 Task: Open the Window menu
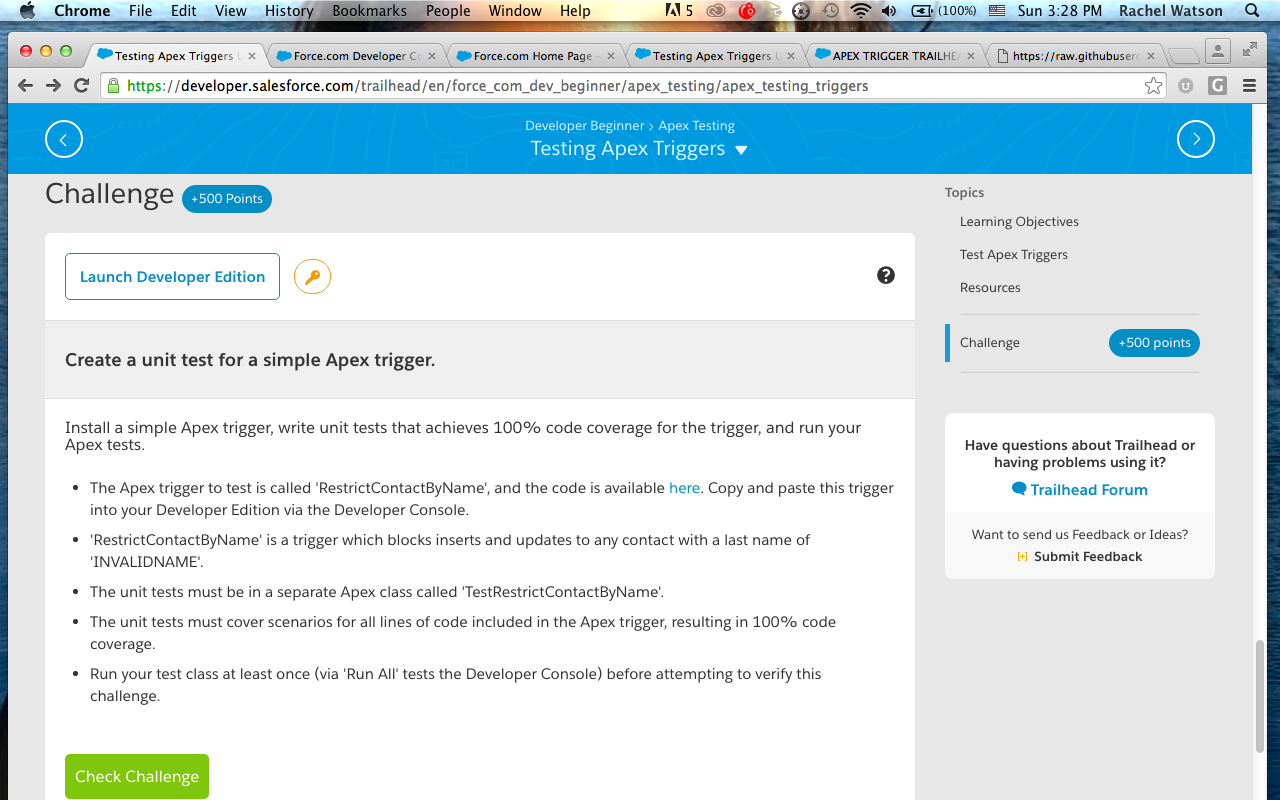(x=515, y=11)
